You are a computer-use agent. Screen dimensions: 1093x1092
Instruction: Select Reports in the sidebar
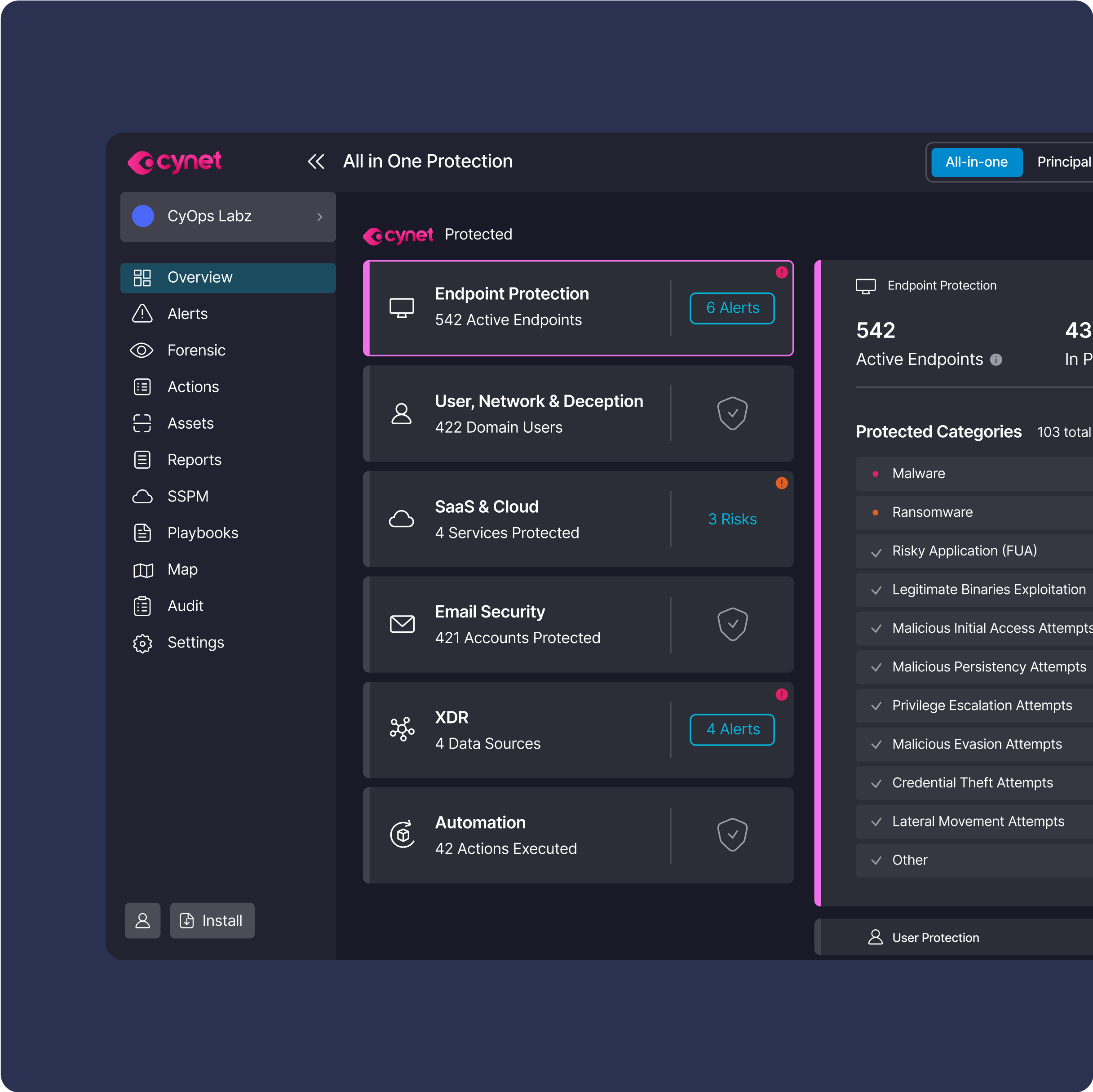(194, 460)
